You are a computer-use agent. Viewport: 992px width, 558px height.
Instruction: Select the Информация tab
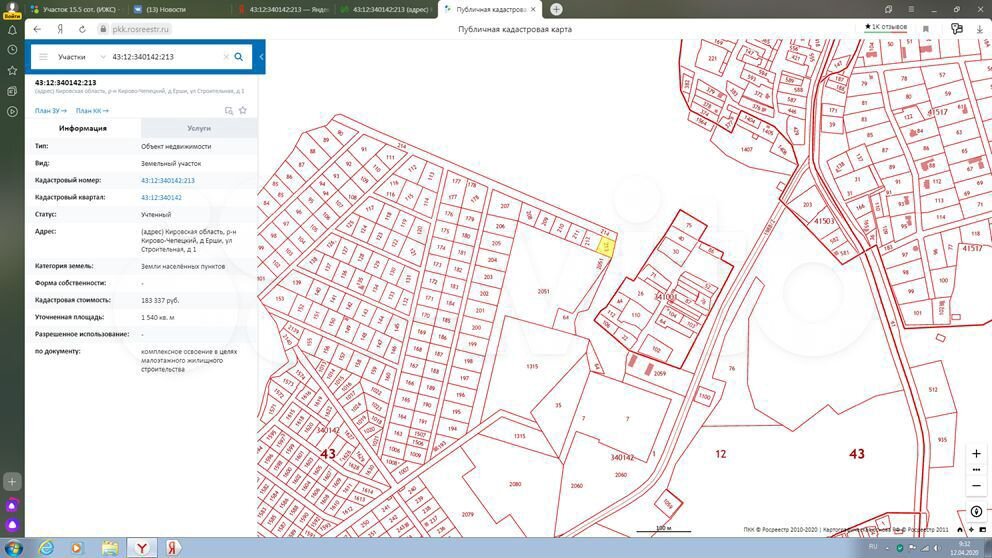pyautogui.click(x=83, y=128)
